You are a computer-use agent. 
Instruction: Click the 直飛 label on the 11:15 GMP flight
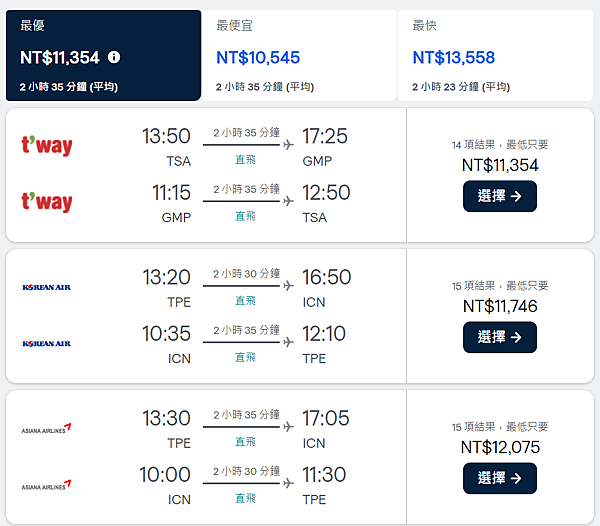(x=245, y=216)
